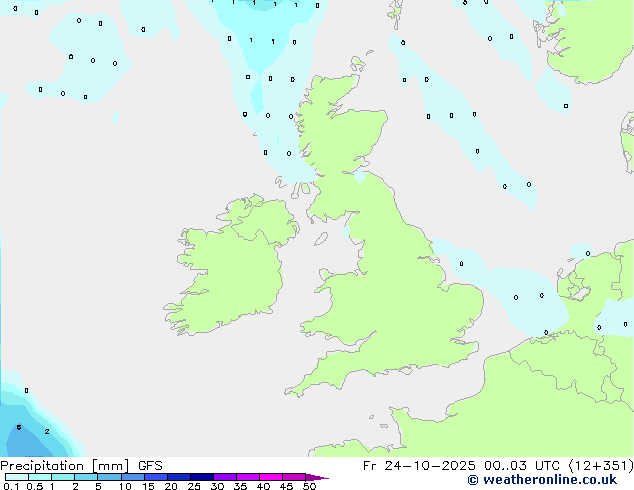634x490 pixels.
Task: Click the legend scale label "50"
Action: pyautogui.click(x=309, y=486)
